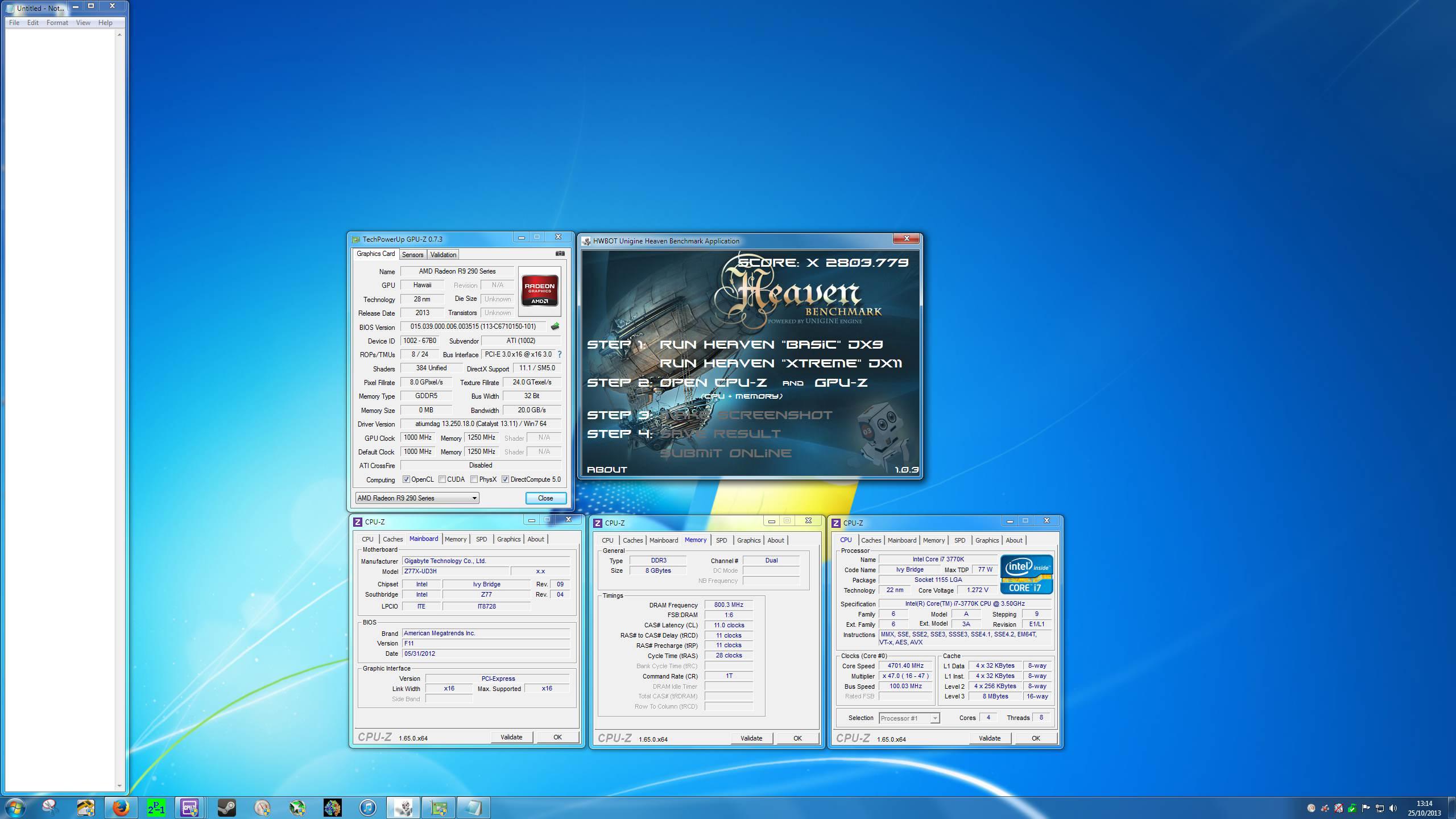Click the SCORE: X 2803.779 text
Viewport: 1456px width, 819px height.
[x=823, y=263]
